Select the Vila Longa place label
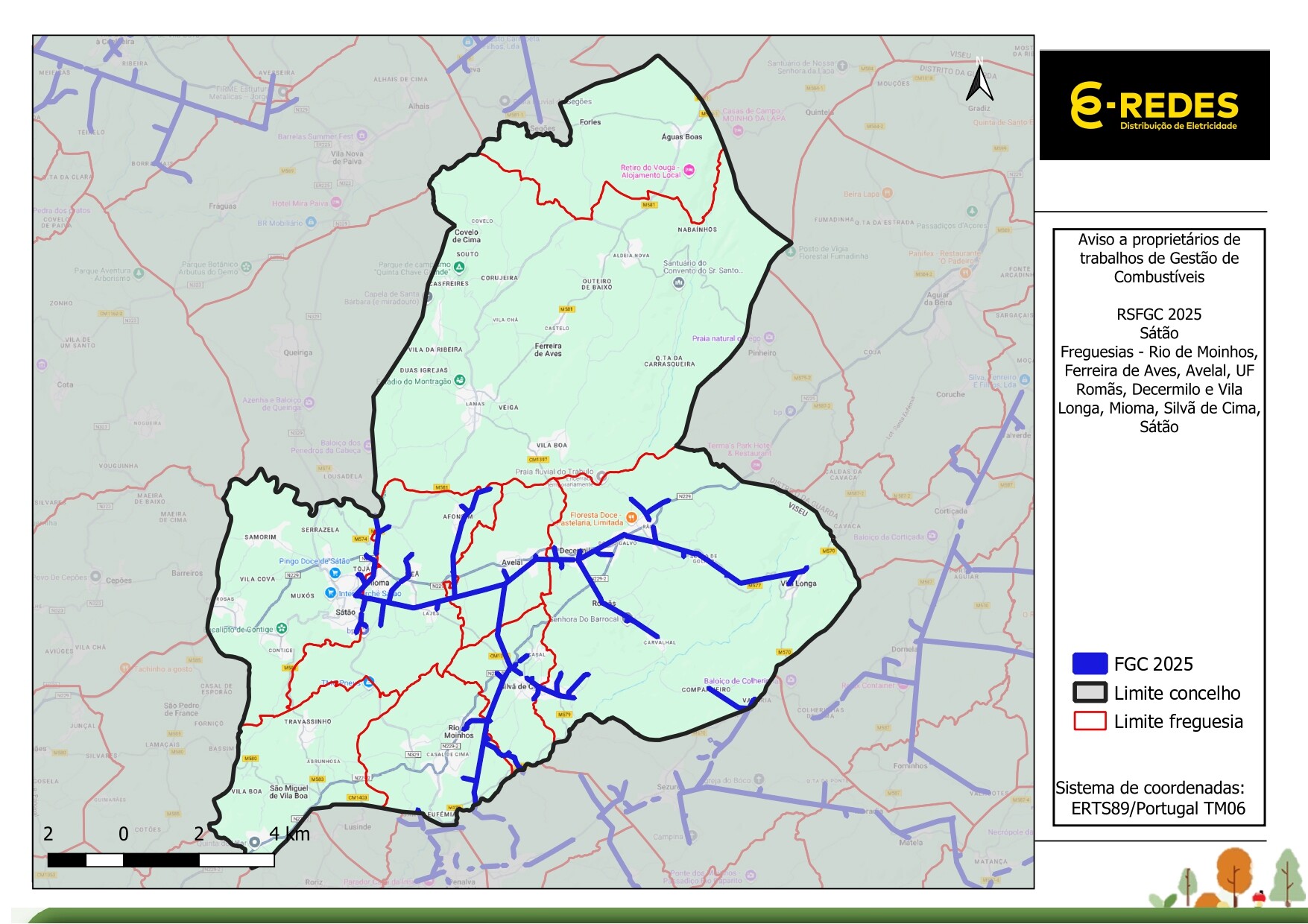 click(799, 583)
